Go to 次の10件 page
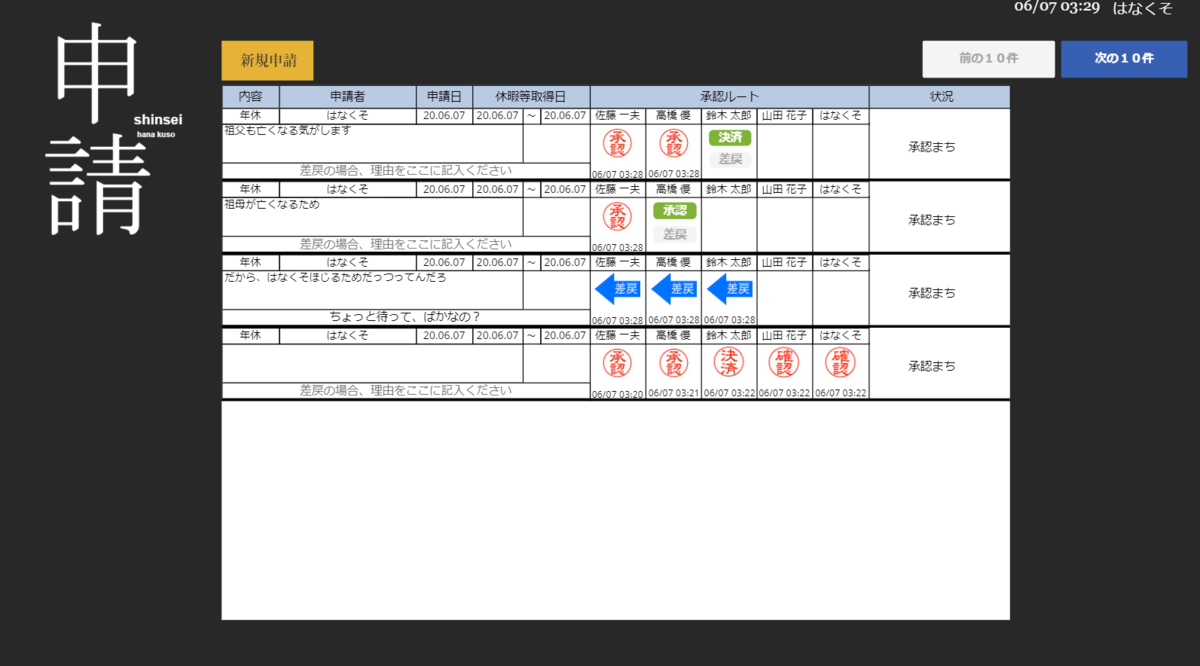1200x666 pixels. click(x=1124, y=59)
